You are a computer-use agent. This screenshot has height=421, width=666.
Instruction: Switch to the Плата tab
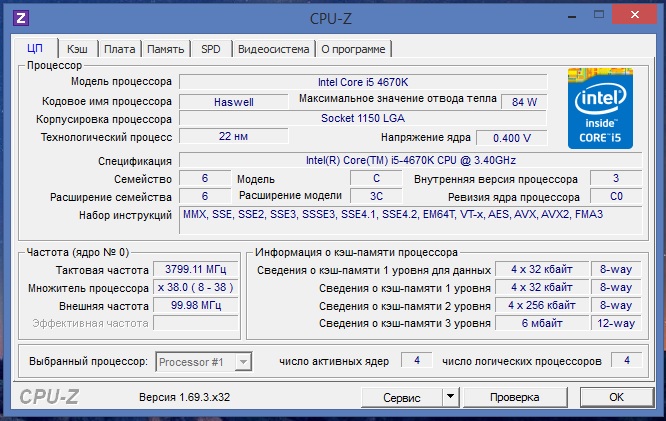click(x=120, y=49)
